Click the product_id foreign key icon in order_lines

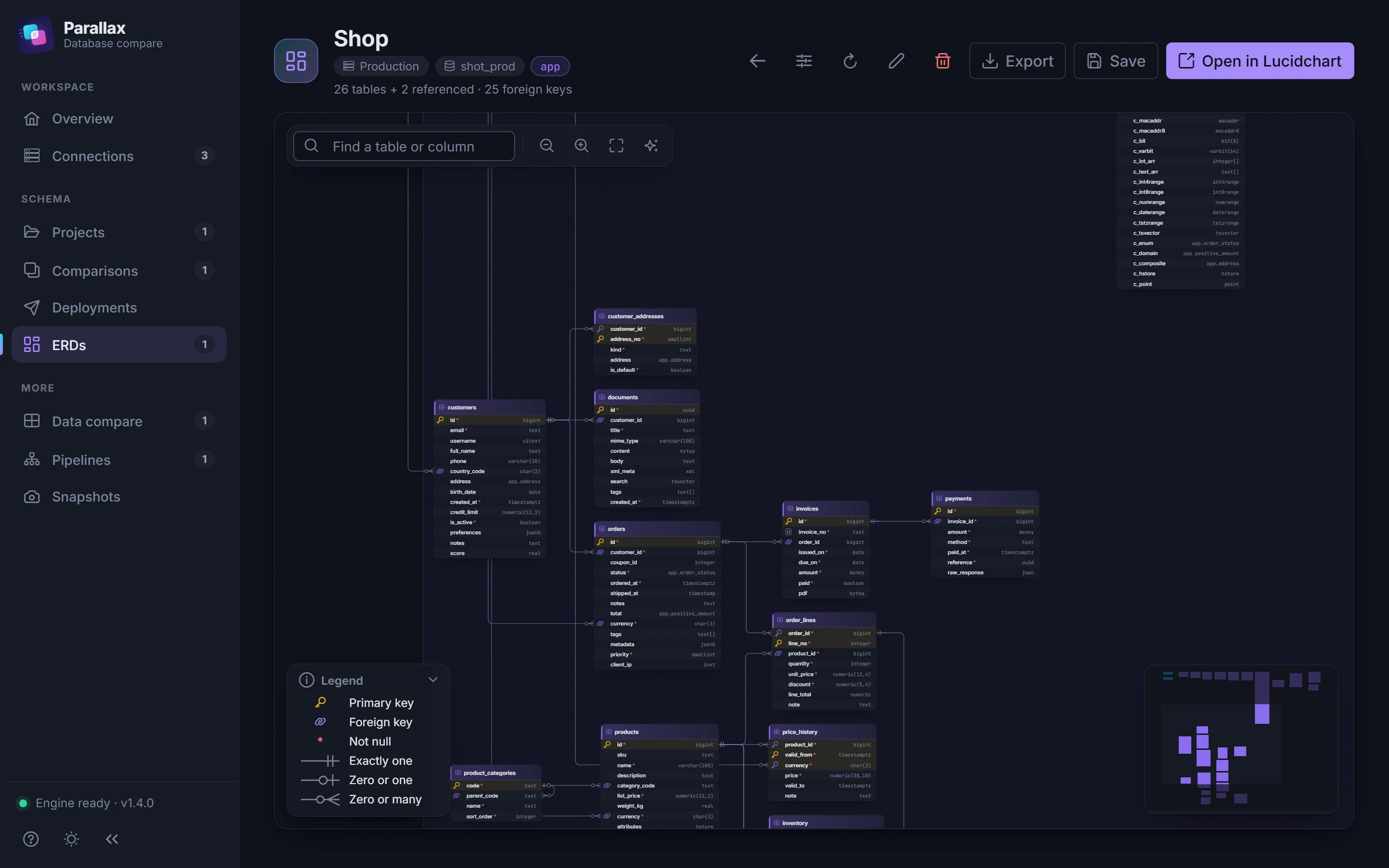[x=778, y=654]
